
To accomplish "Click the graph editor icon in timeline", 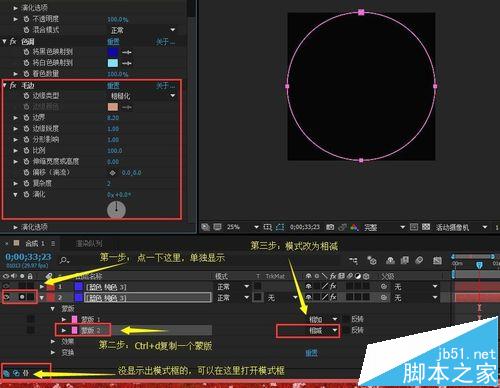I will (x=437, y=260).
